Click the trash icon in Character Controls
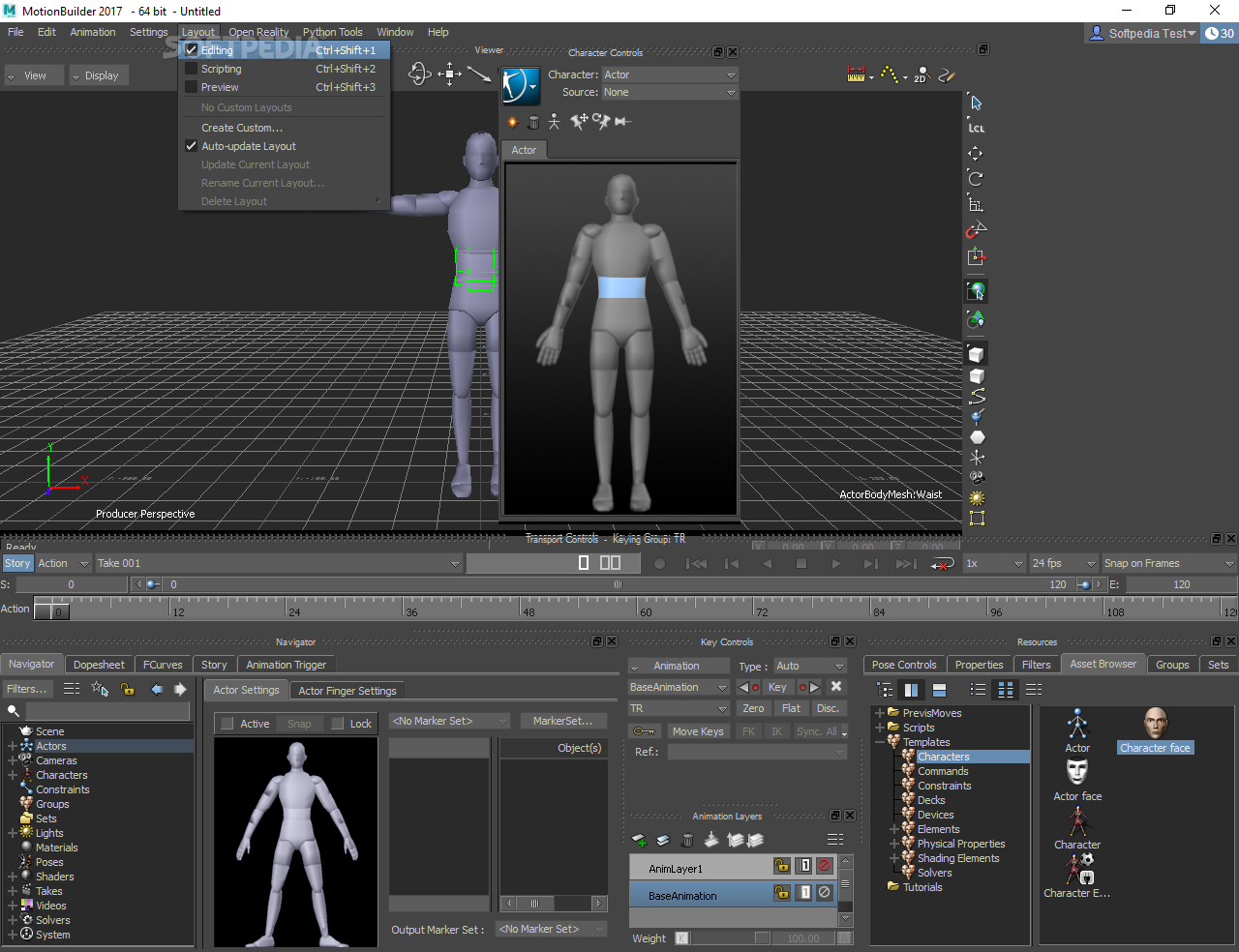The width and height of the screenshot is (1239, 952). pos(533,122)
